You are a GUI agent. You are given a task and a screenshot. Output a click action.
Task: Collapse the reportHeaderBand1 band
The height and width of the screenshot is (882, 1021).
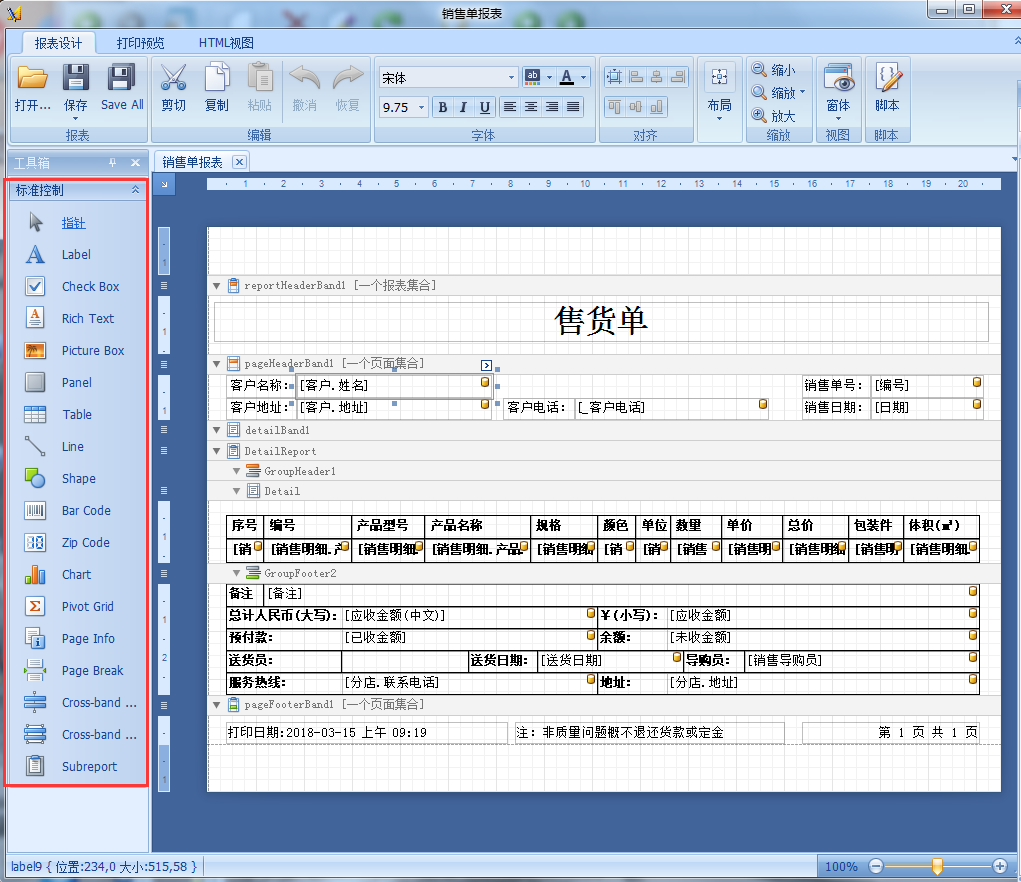pyautogui.click(x=217, y=286)
